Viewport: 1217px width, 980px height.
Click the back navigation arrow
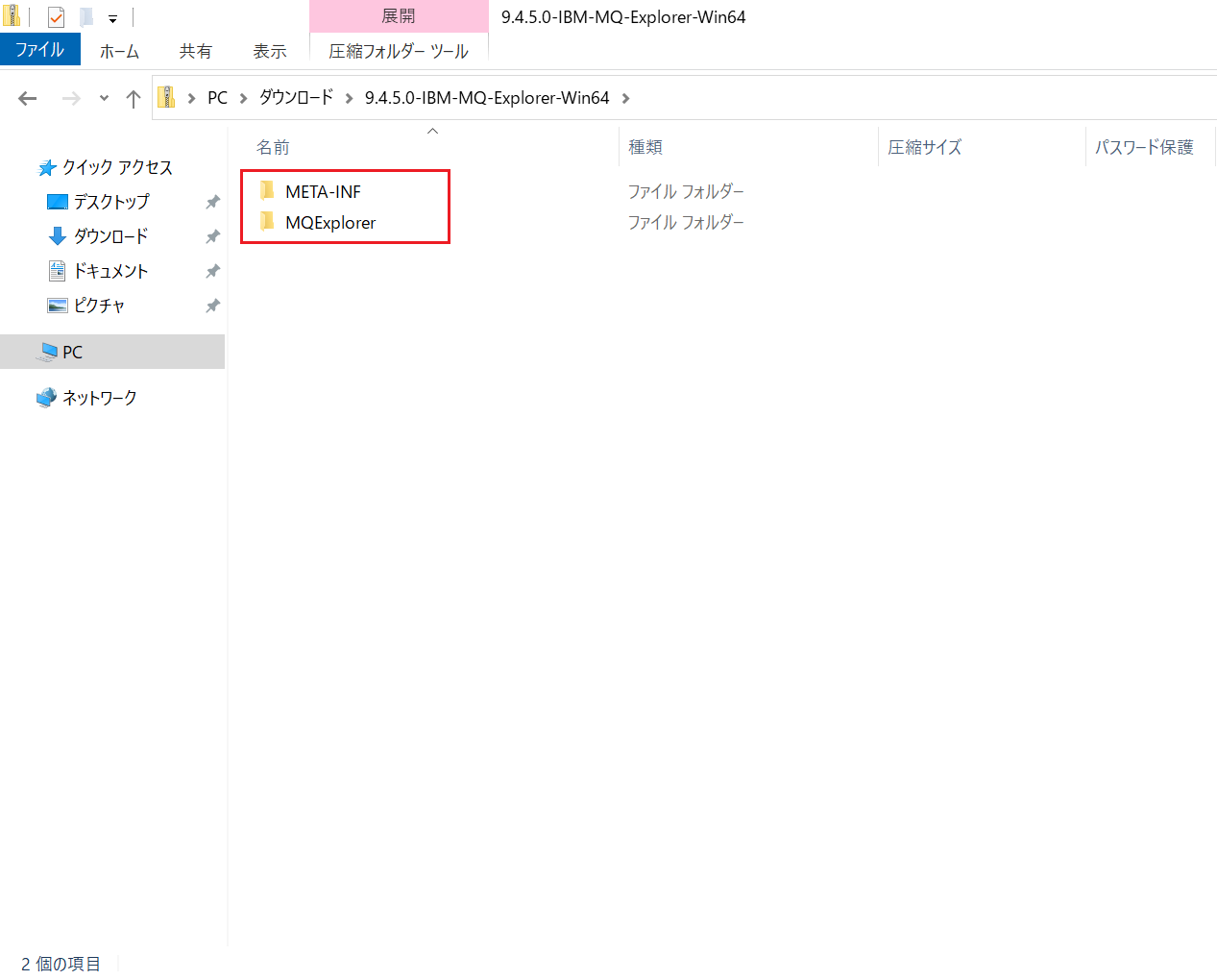pos(28,98)
